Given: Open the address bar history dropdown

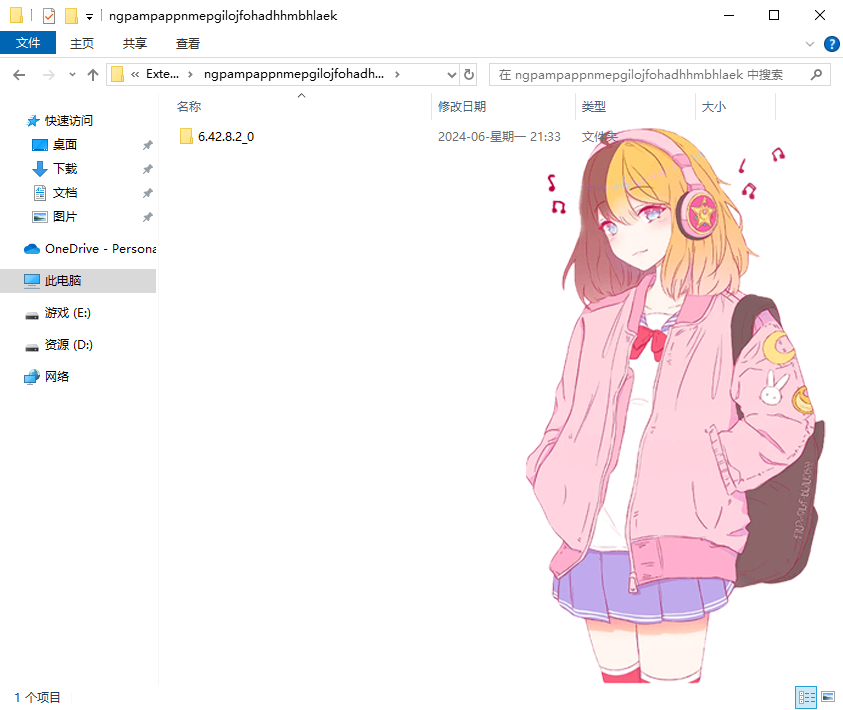Looking at the screenshot, I should [452, 75].
